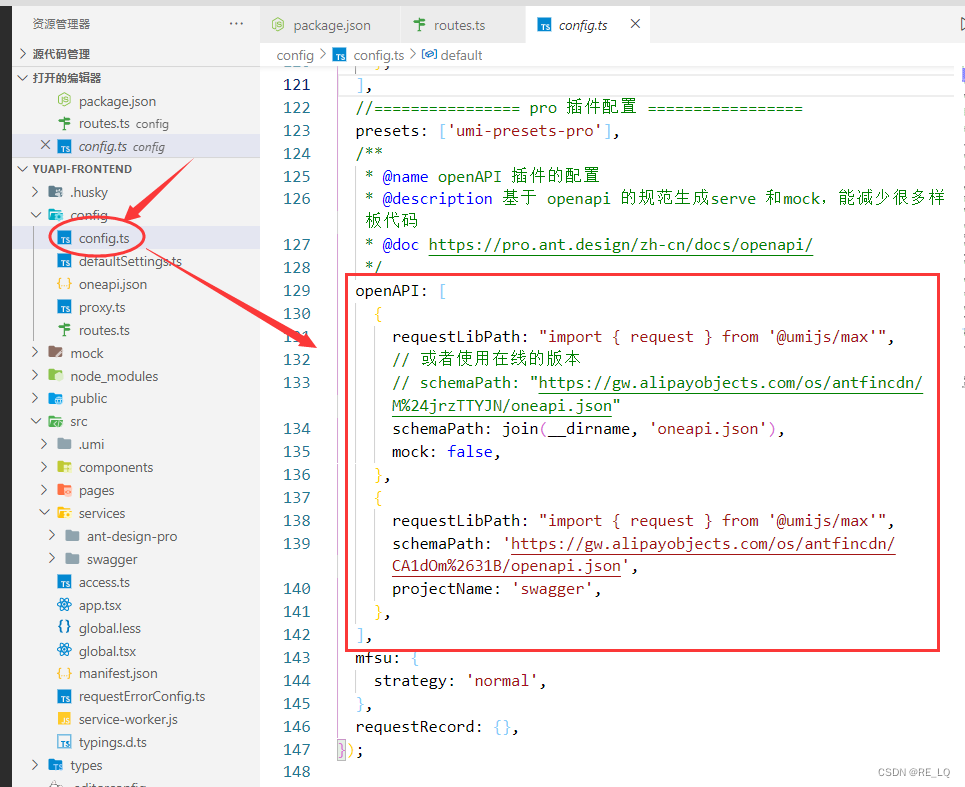
Task: Open the M%24jrzTTYJN/oneapi.json link on line 133
Action: click(502, 406)
